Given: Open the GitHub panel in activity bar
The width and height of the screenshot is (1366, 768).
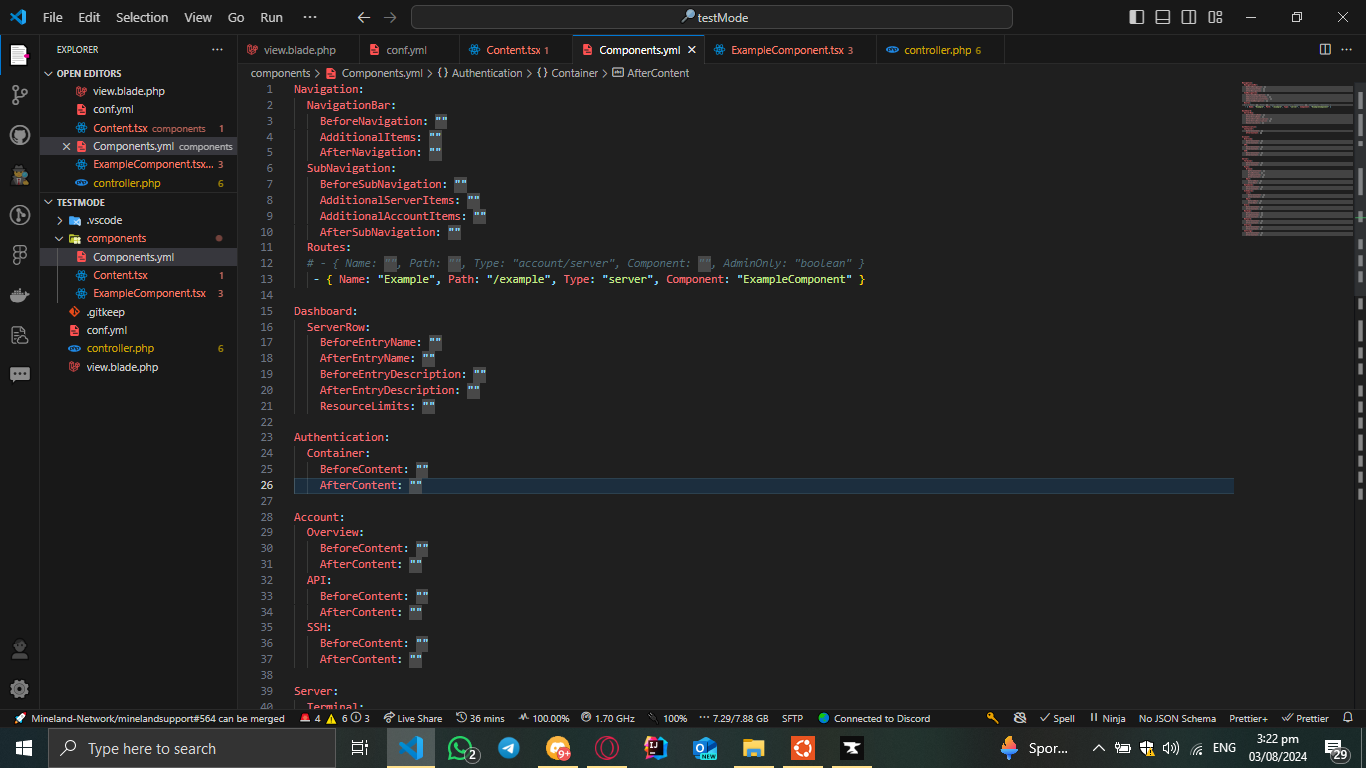Looking at the screenshot, I should [x=19, y=135].
